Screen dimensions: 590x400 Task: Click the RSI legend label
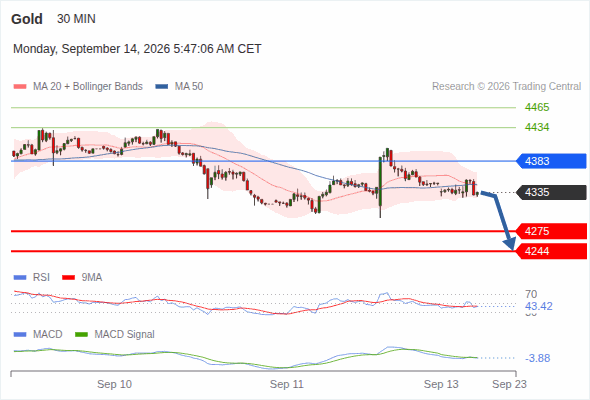tap(41, 278)
